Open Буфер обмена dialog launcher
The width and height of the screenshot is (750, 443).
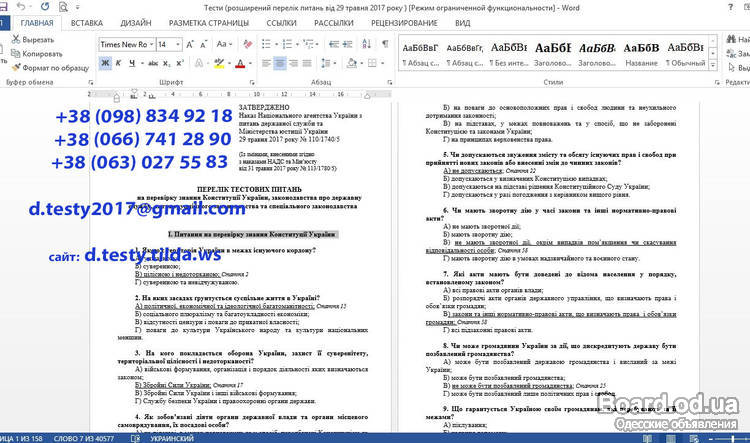pos(91,83)
